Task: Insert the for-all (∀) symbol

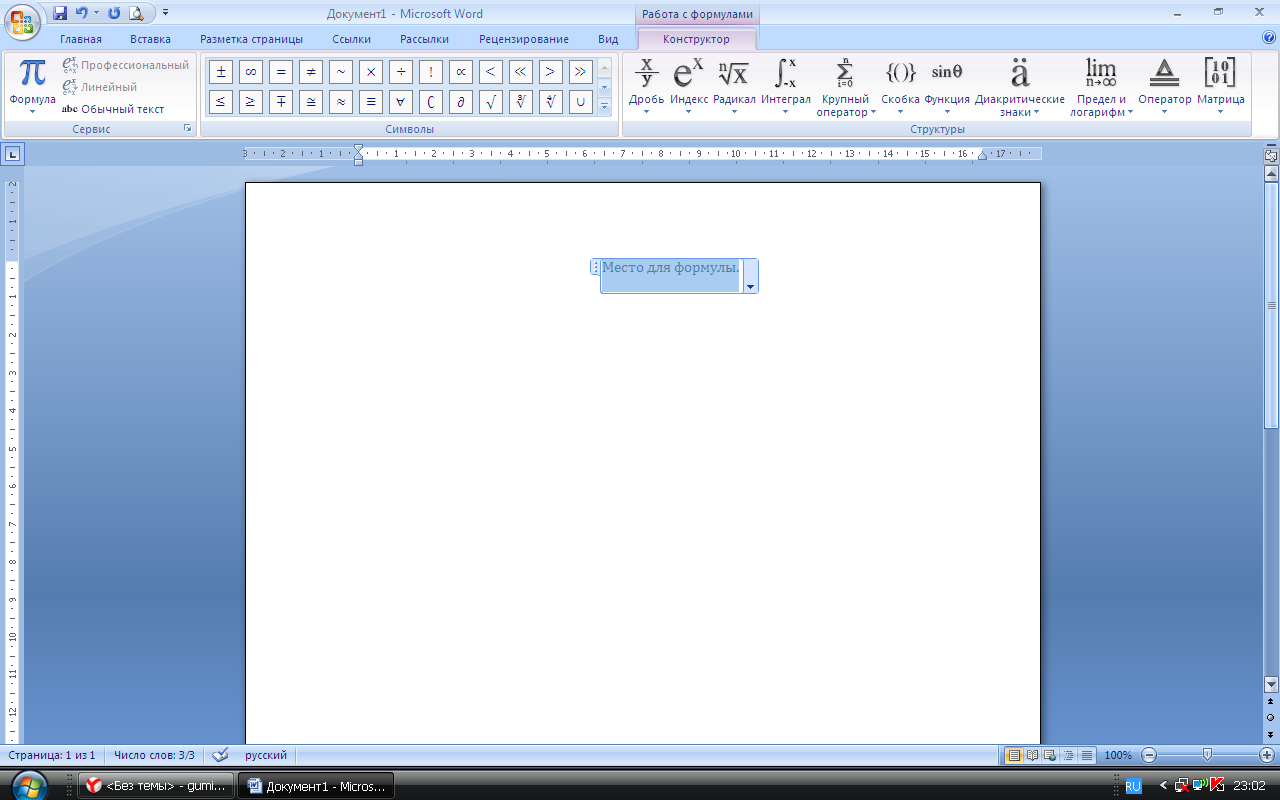Action: pyautogui.click(x=400, y=102)
